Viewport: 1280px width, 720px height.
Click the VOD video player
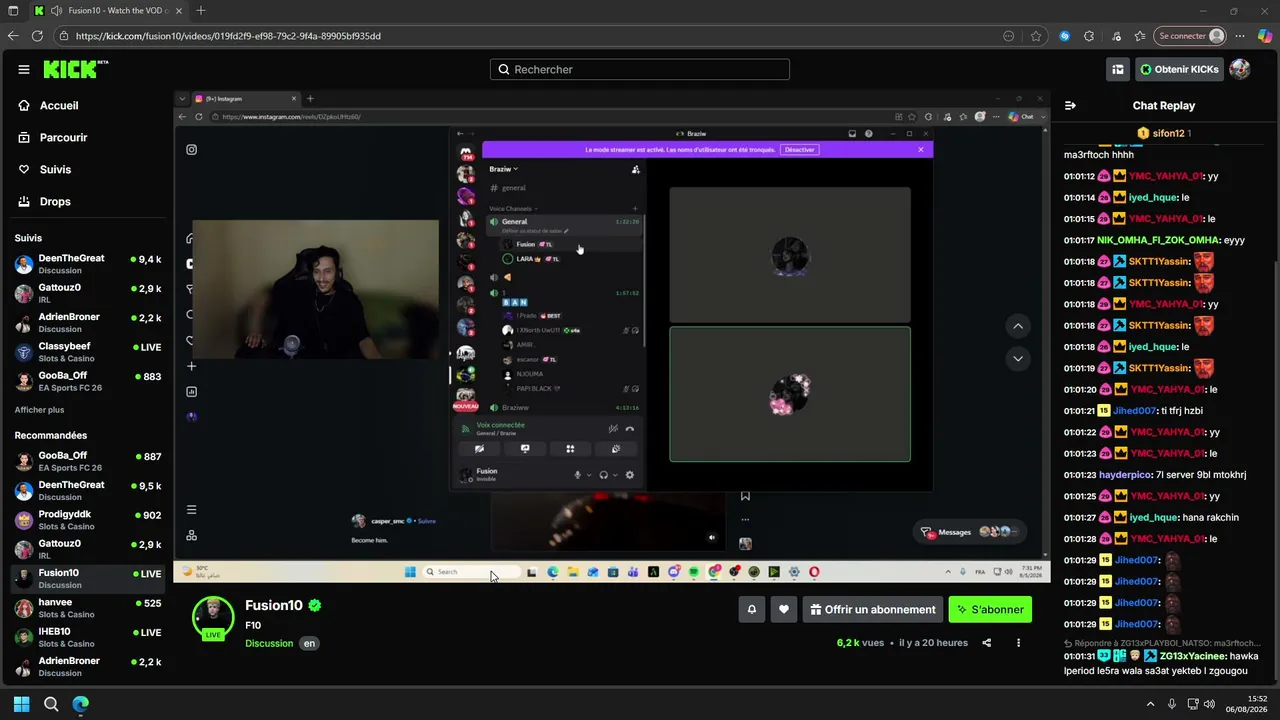click(x=612, y=336)
